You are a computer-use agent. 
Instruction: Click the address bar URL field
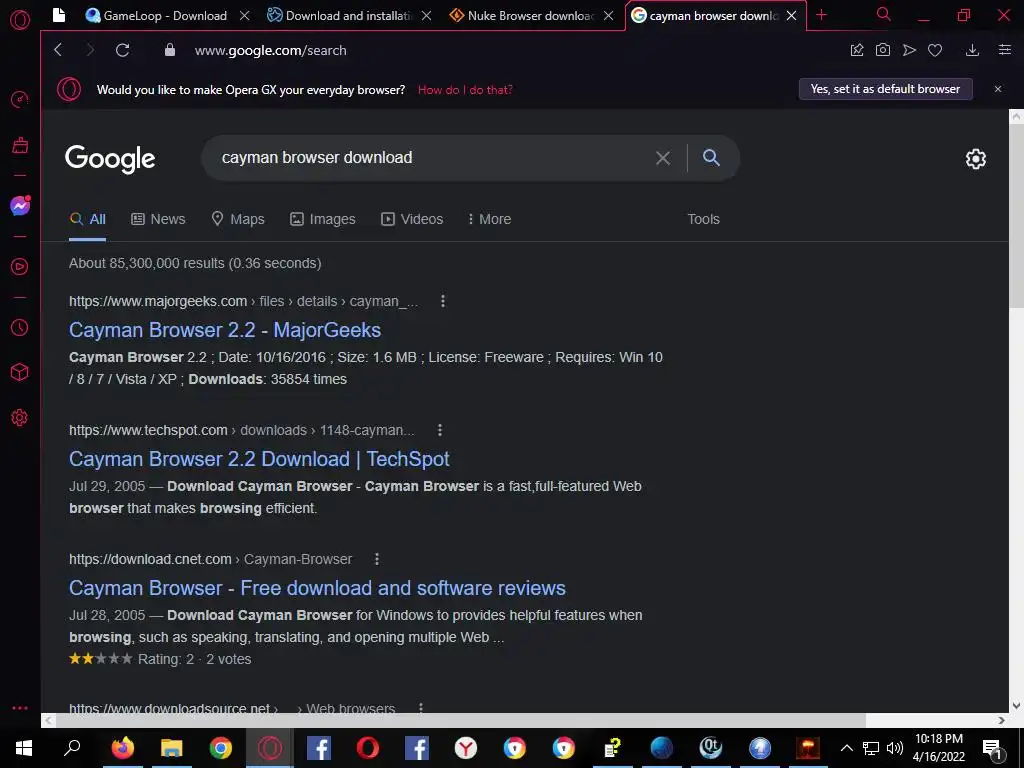(270, 50)
